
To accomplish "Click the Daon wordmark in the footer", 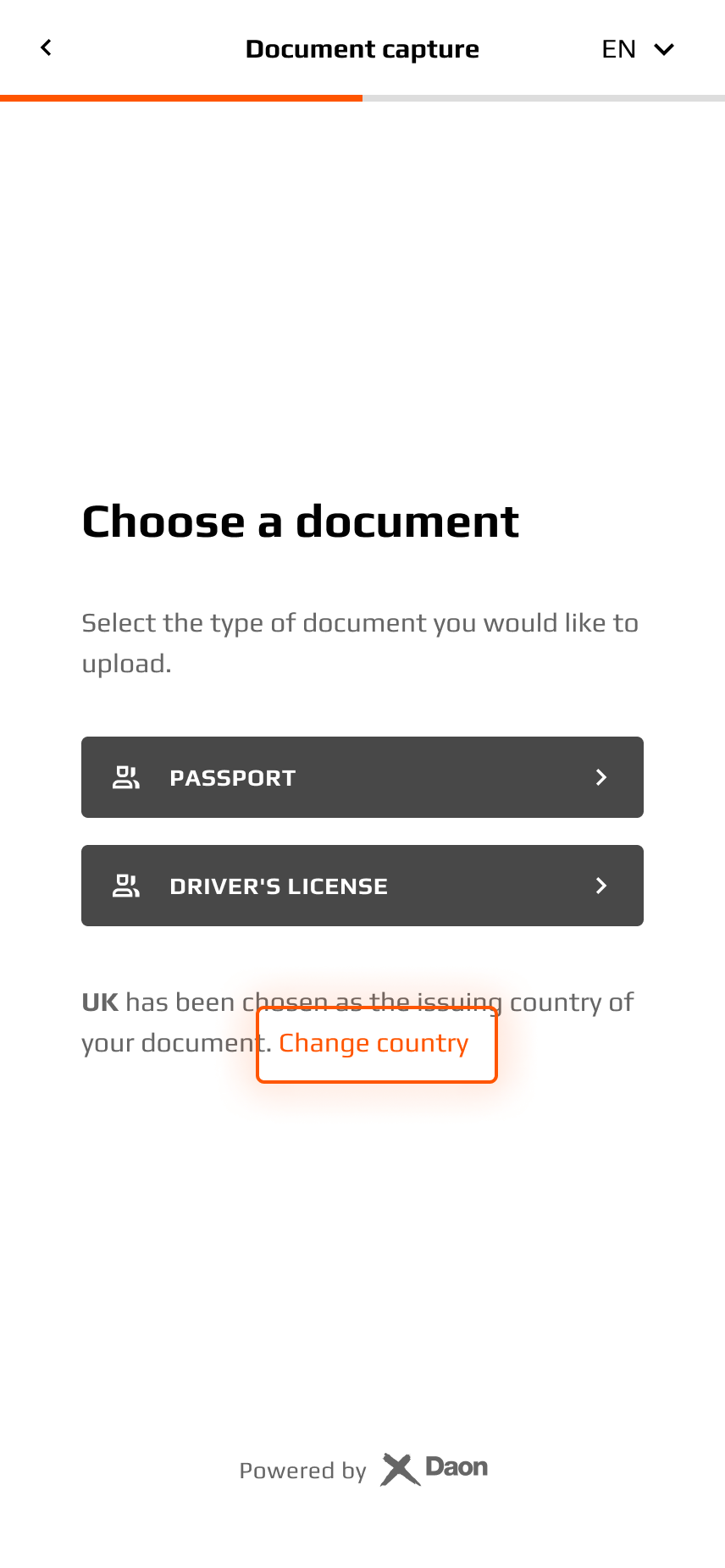I will (455, 1467).
